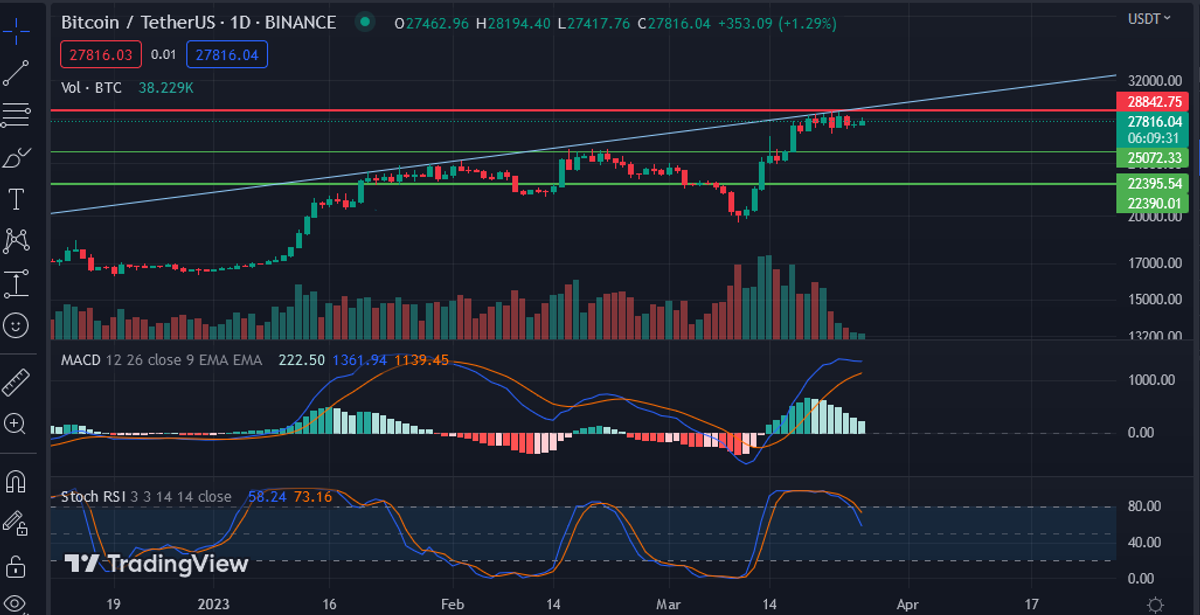
Task: Toggle lock all drawing tools
Action: click(16, 564)
